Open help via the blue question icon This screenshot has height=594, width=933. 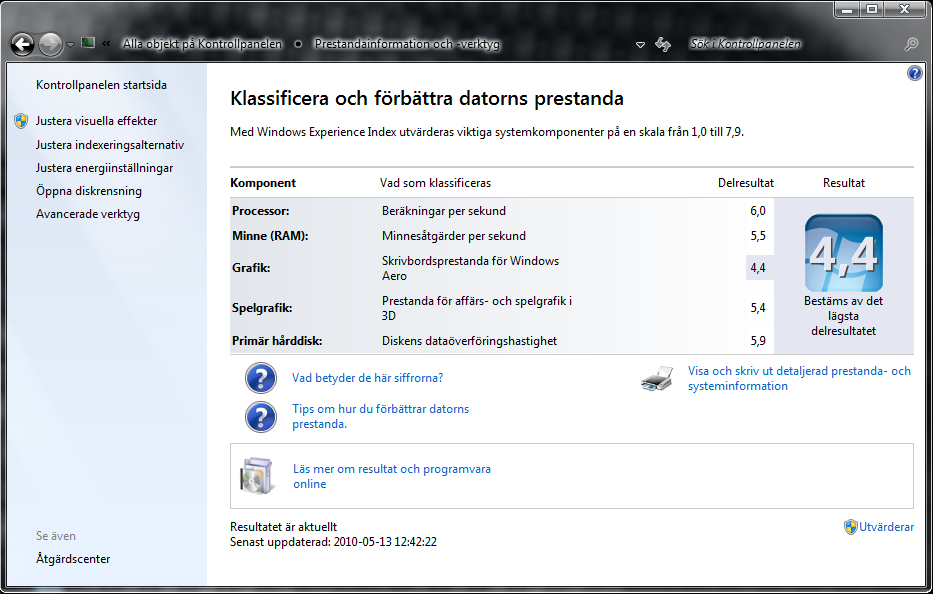point(915,73)
